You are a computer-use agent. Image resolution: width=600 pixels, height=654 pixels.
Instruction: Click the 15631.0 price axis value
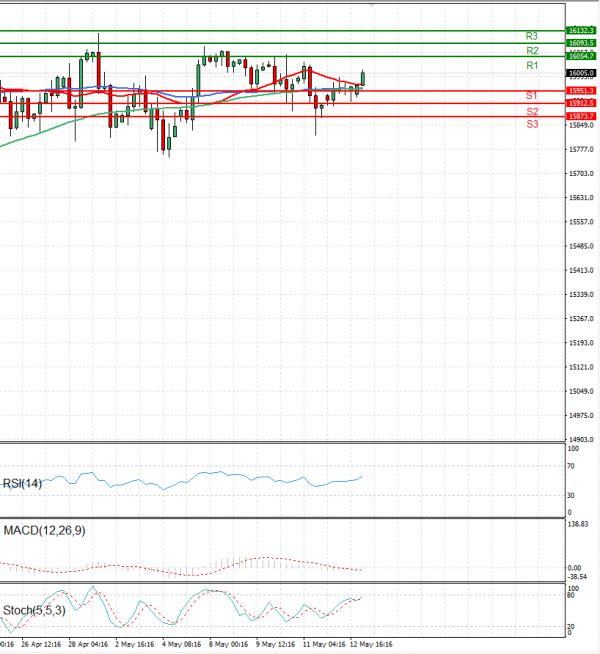coord(581,198)
